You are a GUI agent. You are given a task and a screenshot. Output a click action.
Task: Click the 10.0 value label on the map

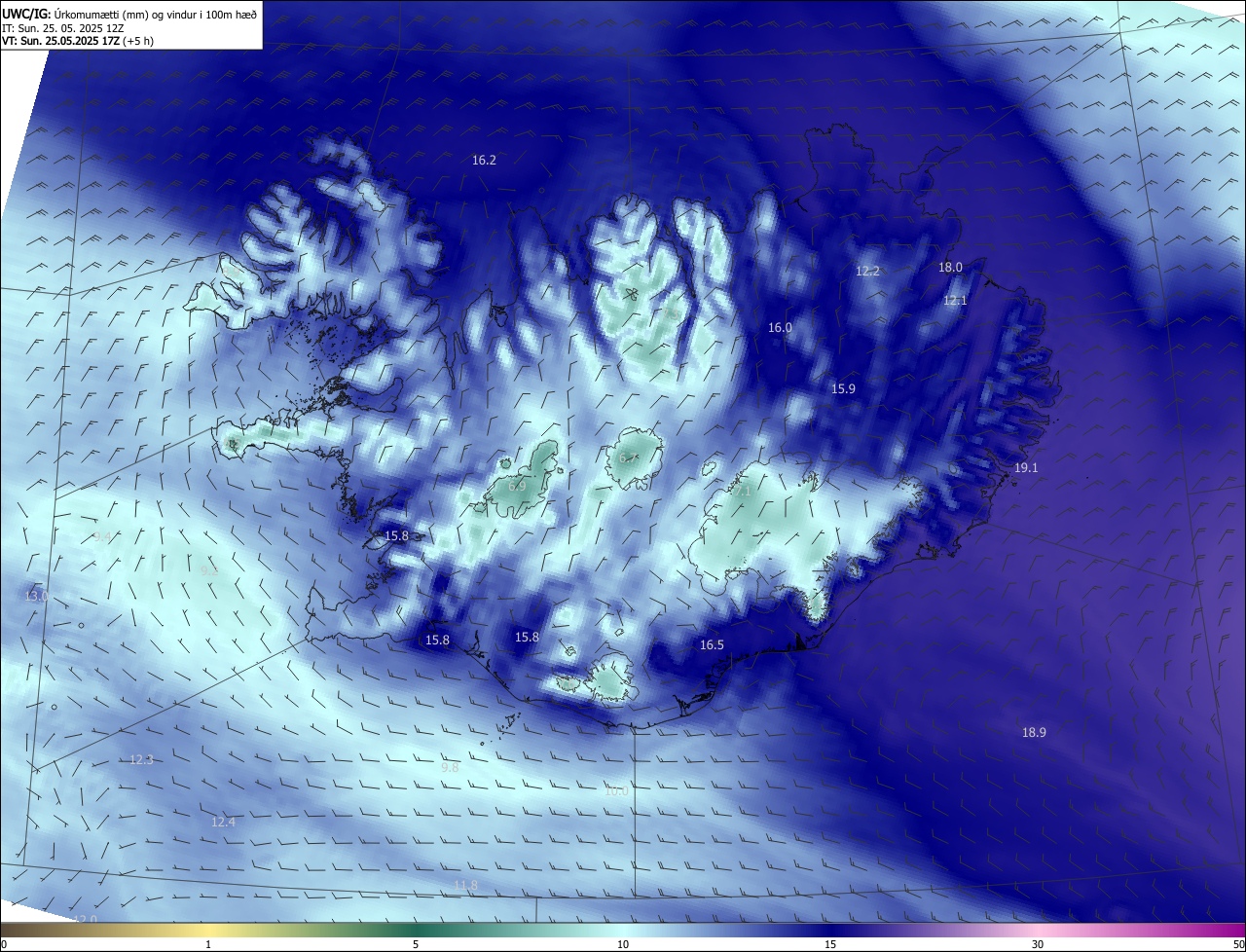[x=616, y=791]
